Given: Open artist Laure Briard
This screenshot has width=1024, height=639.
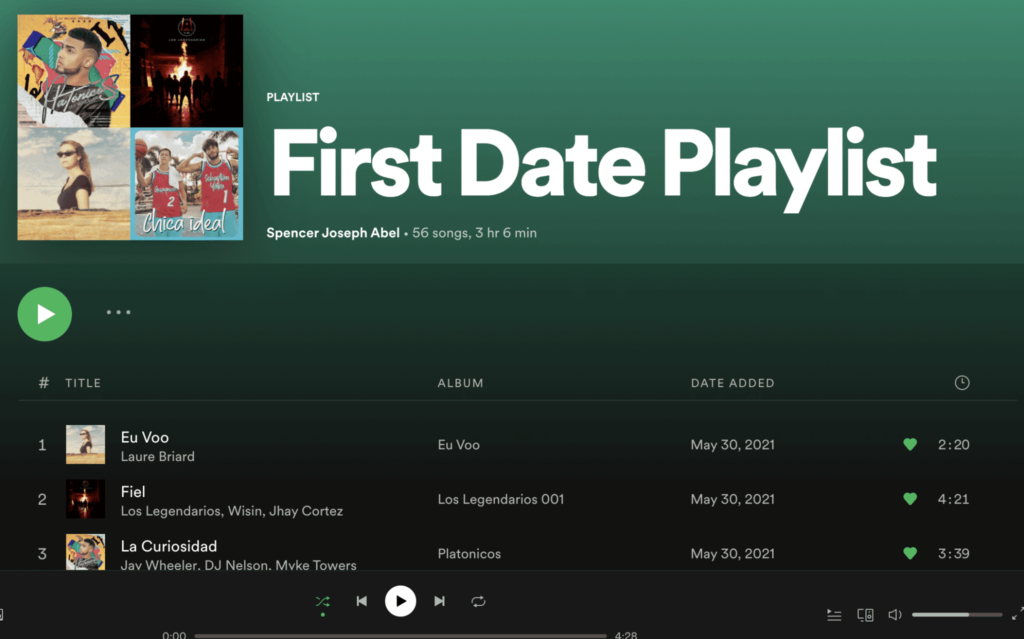Looking at the screenshot, I should (157, 456).
